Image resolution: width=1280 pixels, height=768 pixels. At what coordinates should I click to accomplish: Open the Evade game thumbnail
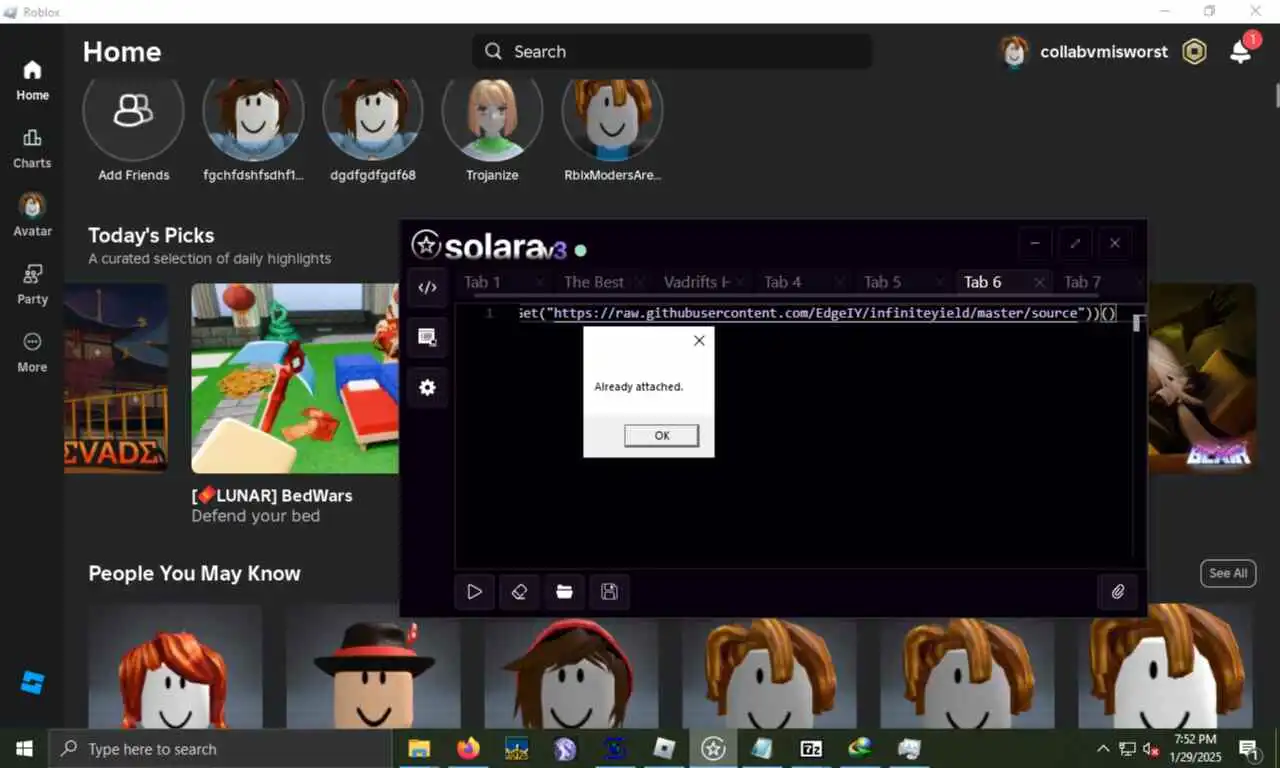116,378
